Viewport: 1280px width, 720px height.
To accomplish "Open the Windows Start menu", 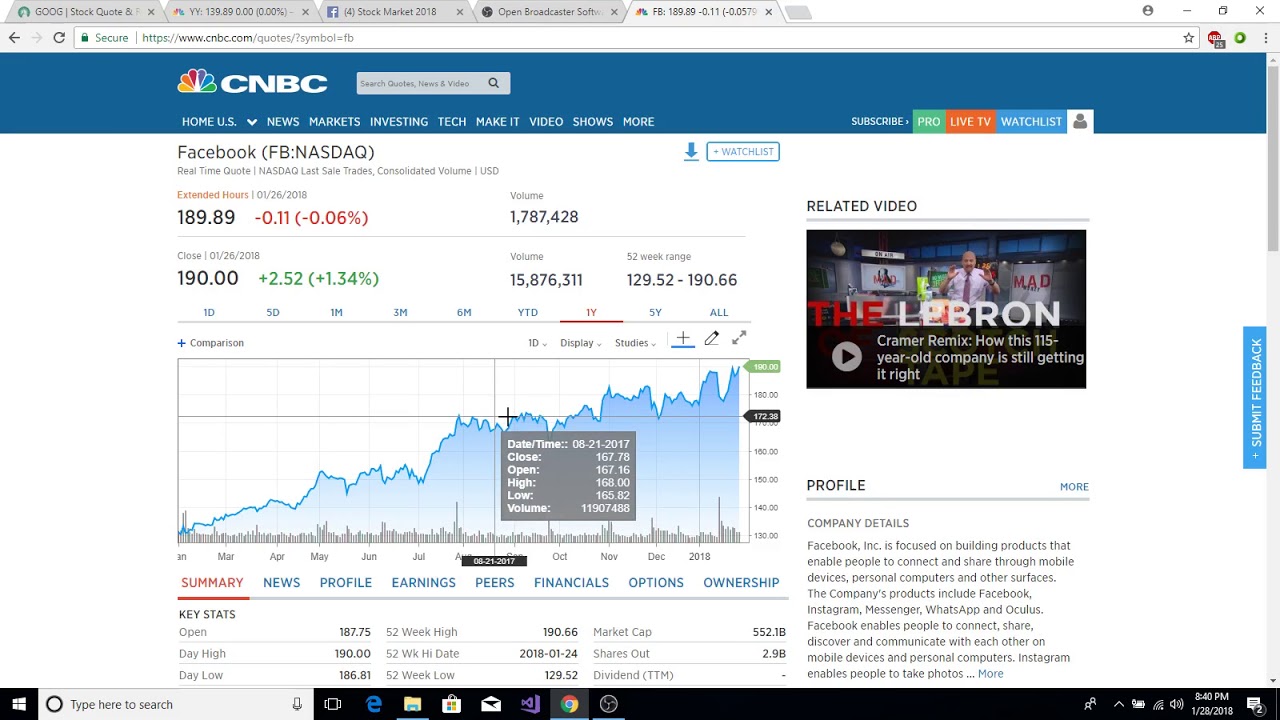I will coord(19,704).
